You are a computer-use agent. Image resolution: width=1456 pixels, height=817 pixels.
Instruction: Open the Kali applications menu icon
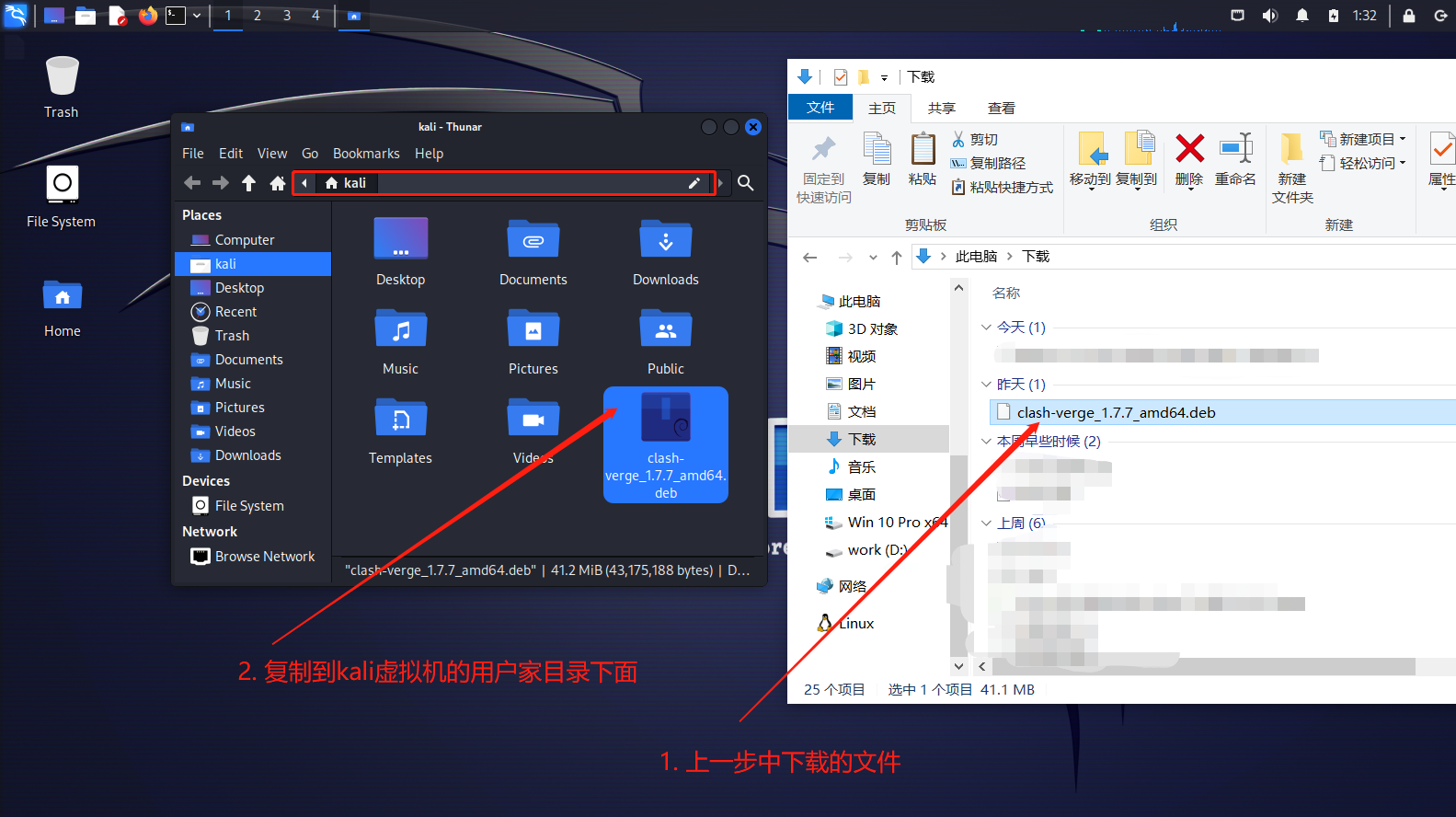click(16, 15)
